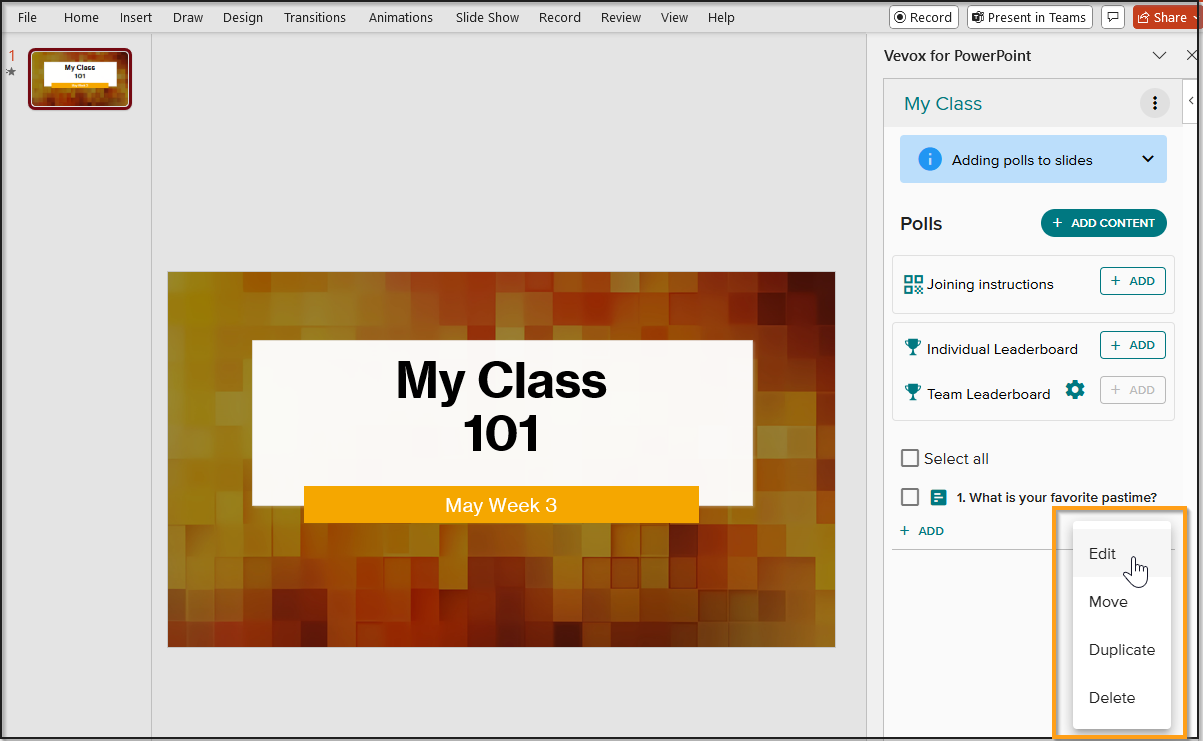Switch to the Transitions tab
Screen dimensions: 1203x741
click(x=315, y=17)
